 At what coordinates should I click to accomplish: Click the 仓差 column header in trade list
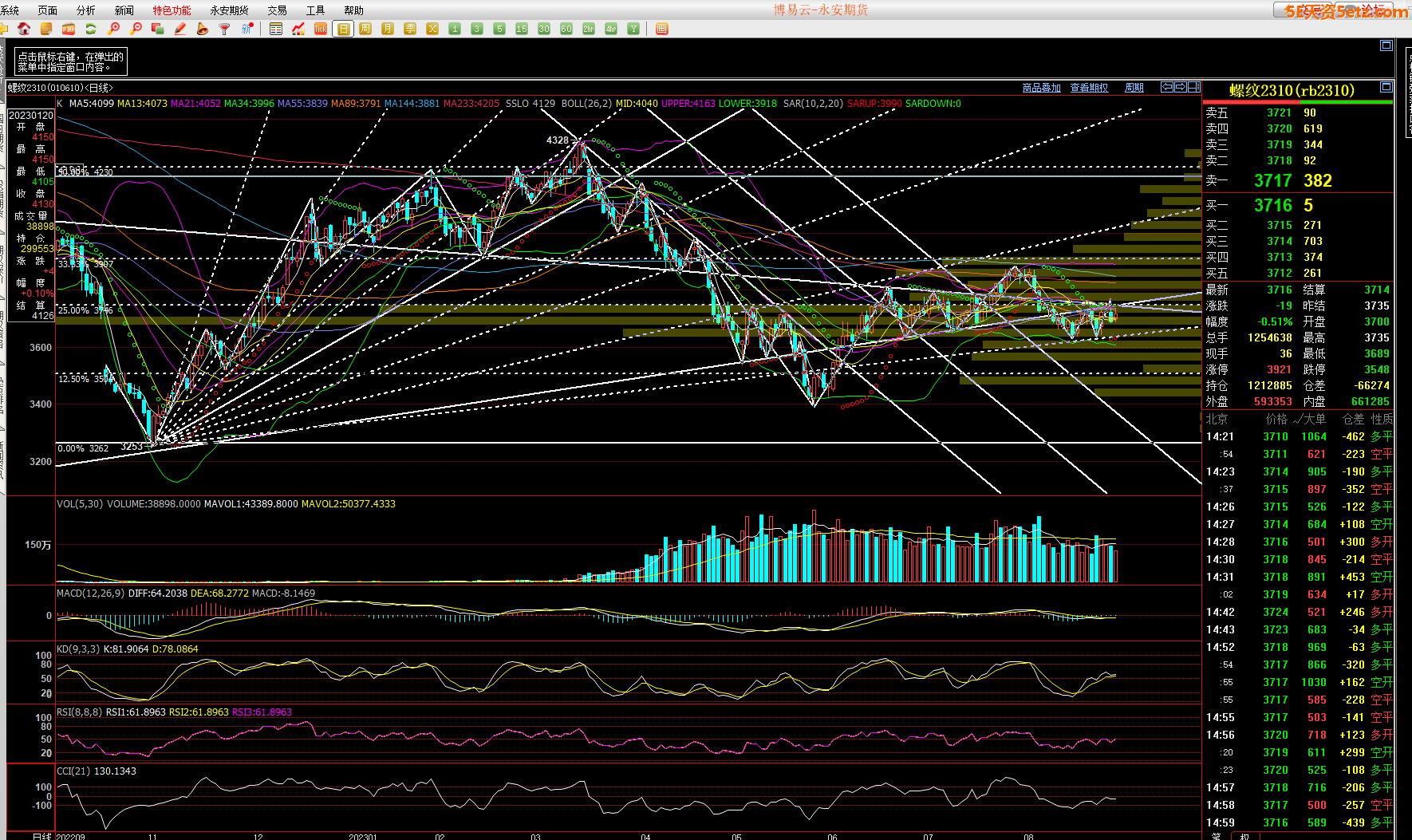(x=1353, y=420)
